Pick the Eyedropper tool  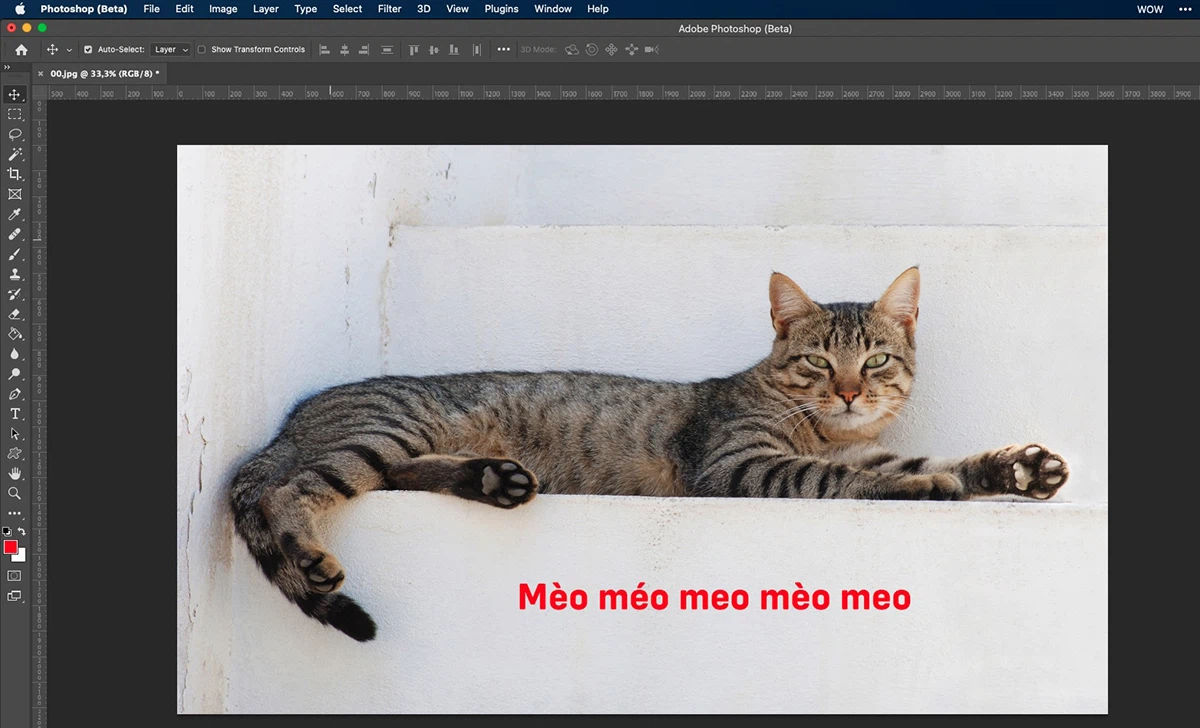(x=14, y=214)
